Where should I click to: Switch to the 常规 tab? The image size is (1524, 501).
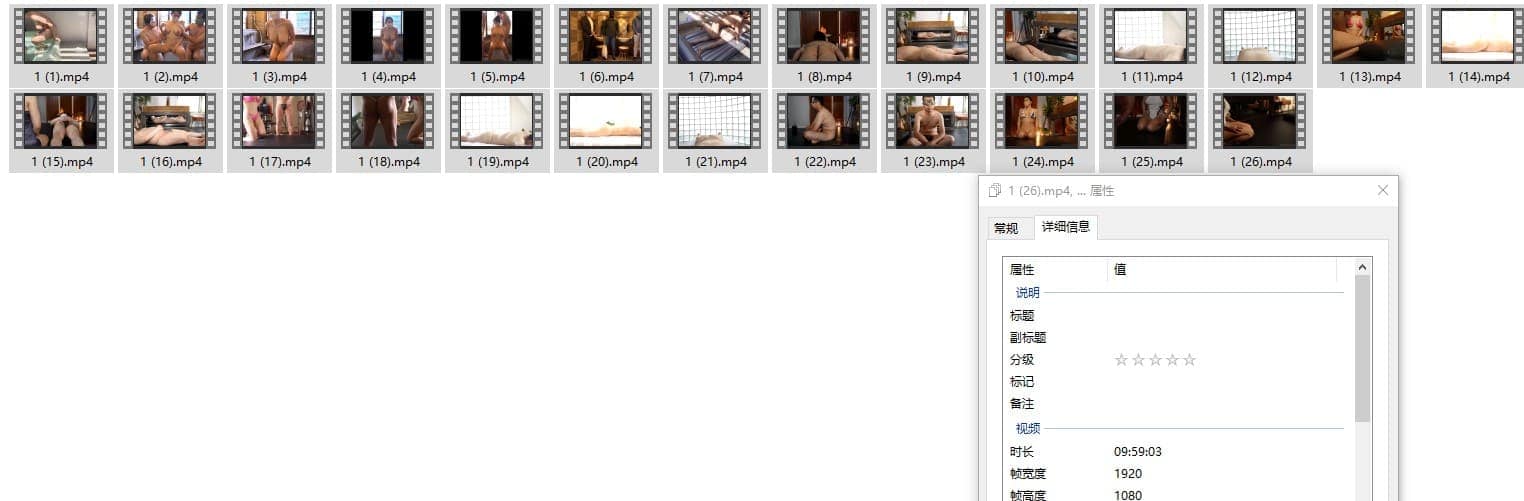point(1006,228)
